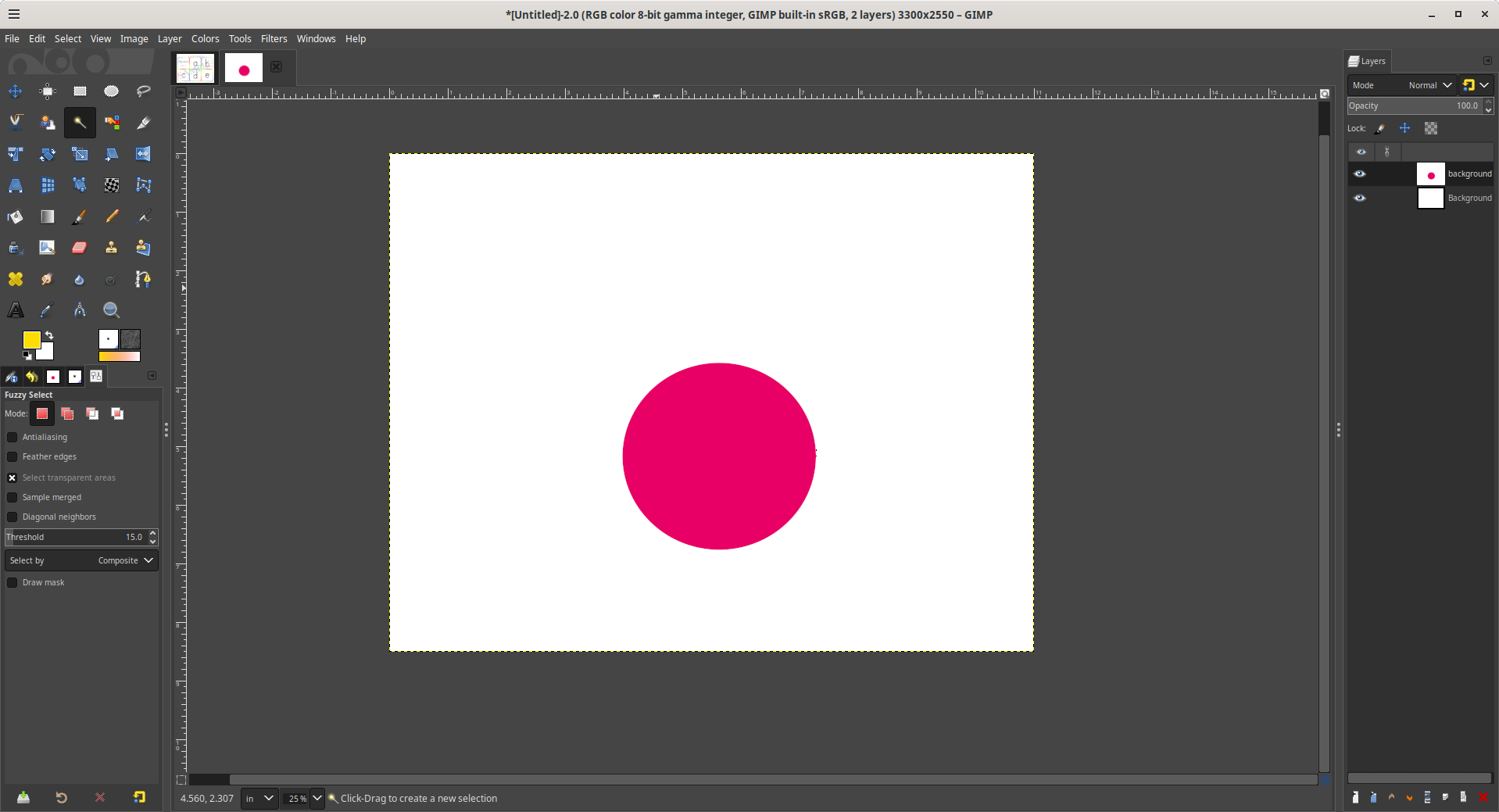This screenshot has width=1499, height=812.
Task: Toggle the Sample merged option
Action: 13,497
